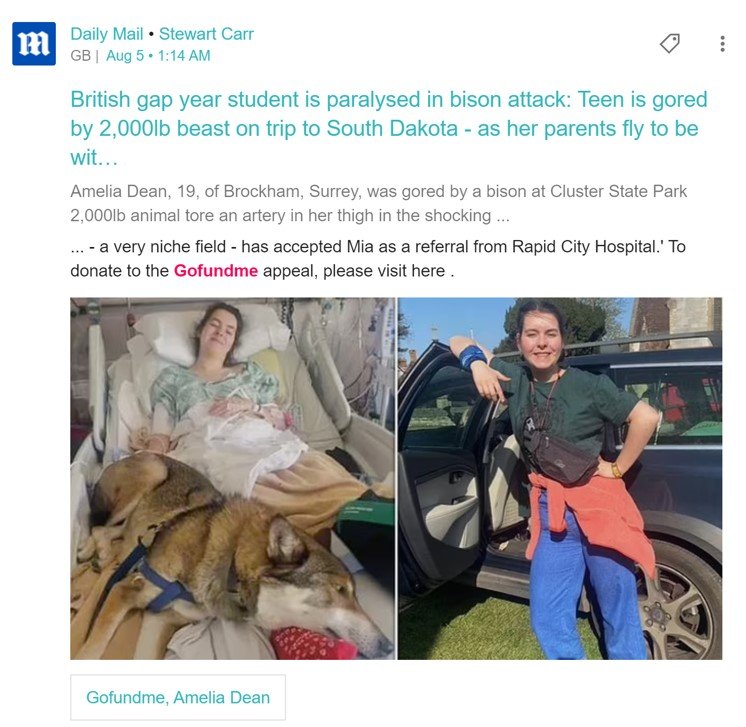Click the GB country label
746x727 pixels.
point(80,56)
